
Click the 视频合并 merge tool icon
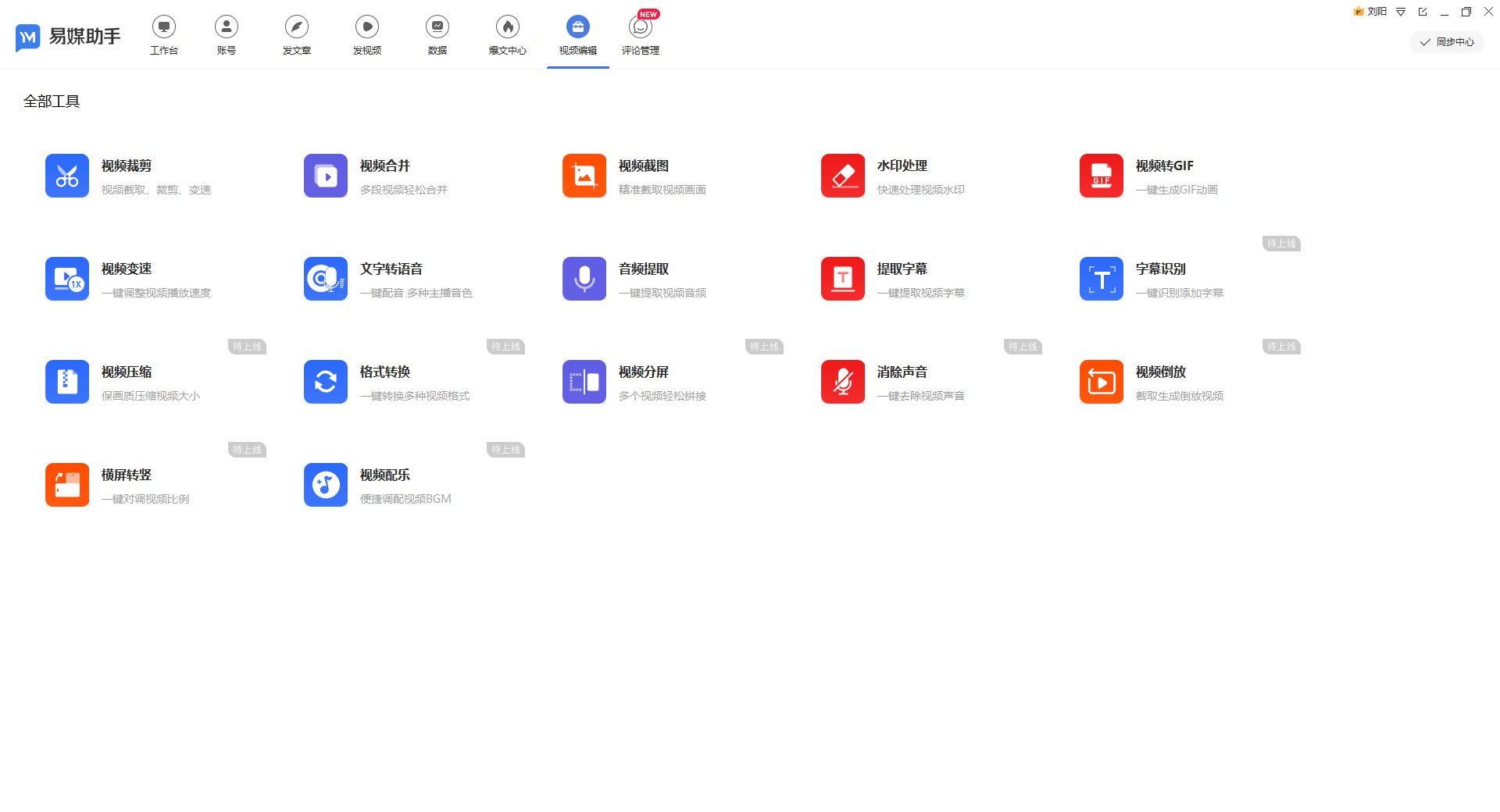pyautogui.click(x=326, y=176)
